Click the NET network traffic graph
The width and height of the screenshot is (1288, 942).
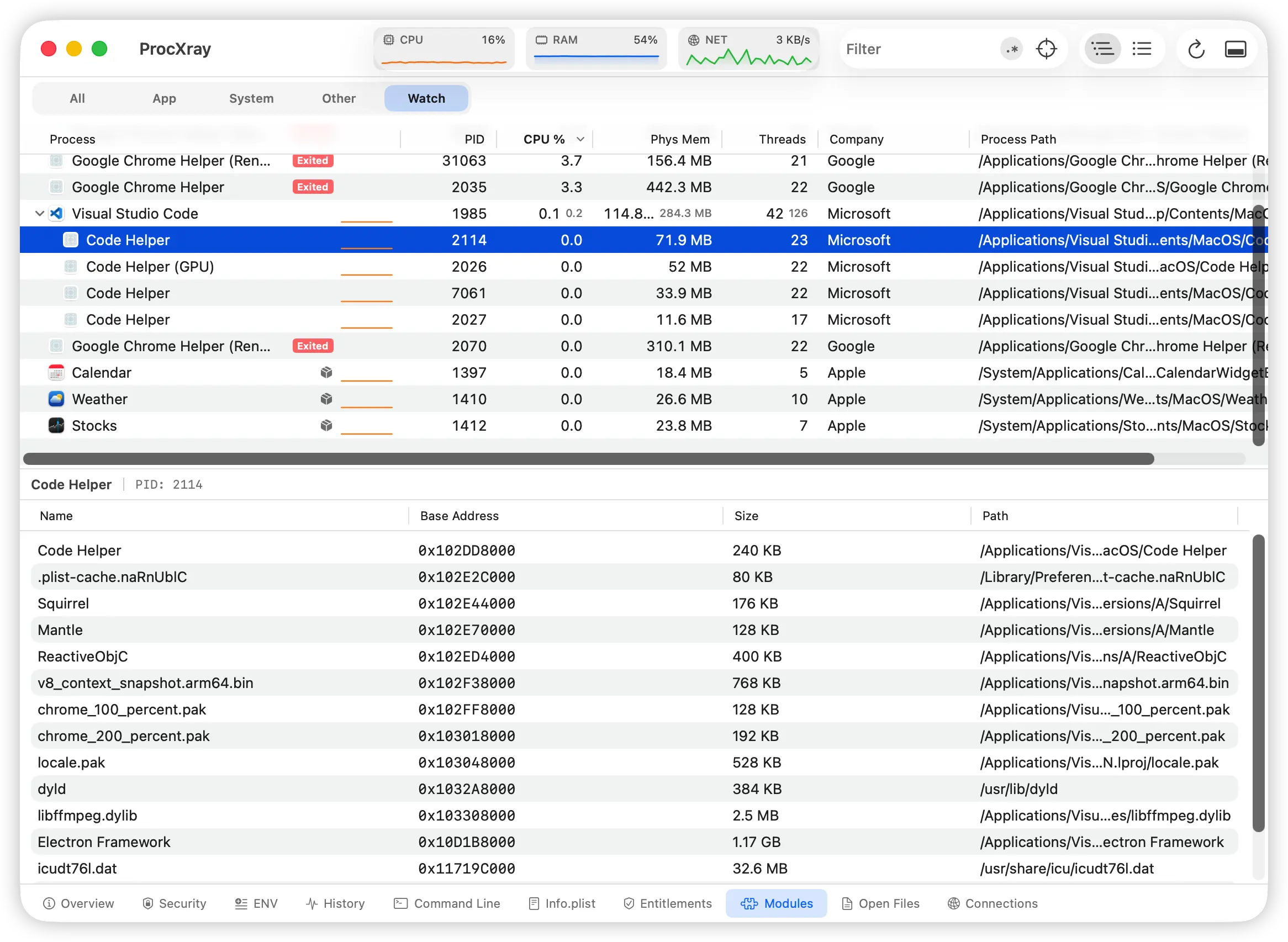point(749,48)
